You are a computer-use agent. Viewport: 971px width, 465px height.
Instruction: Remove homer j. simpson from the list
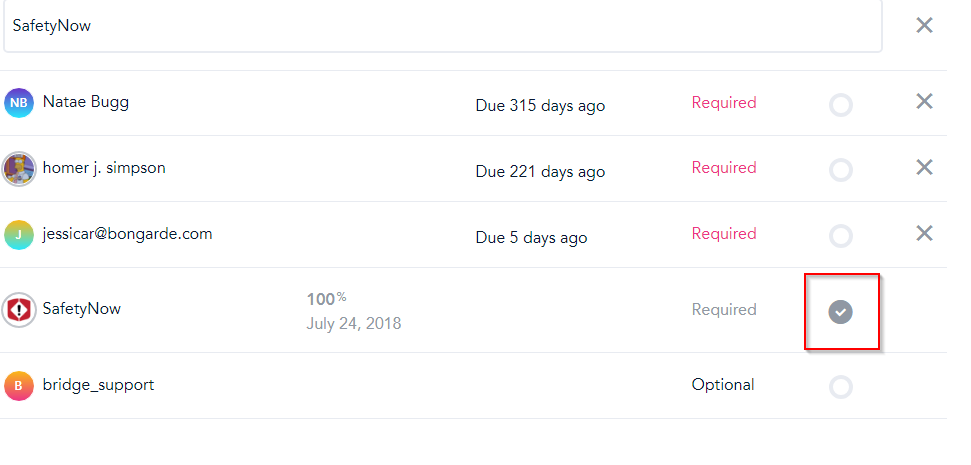pos(924,167)
